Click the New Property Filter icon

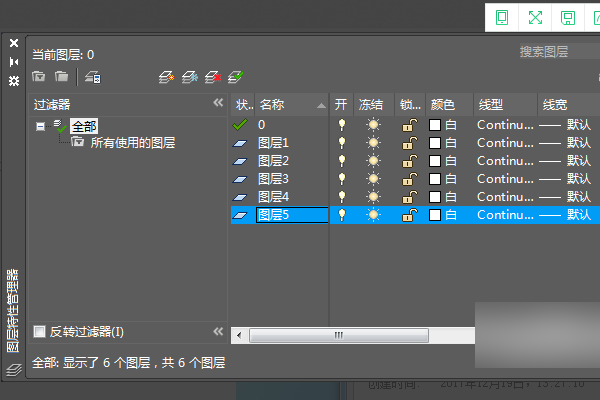point(39,77)
